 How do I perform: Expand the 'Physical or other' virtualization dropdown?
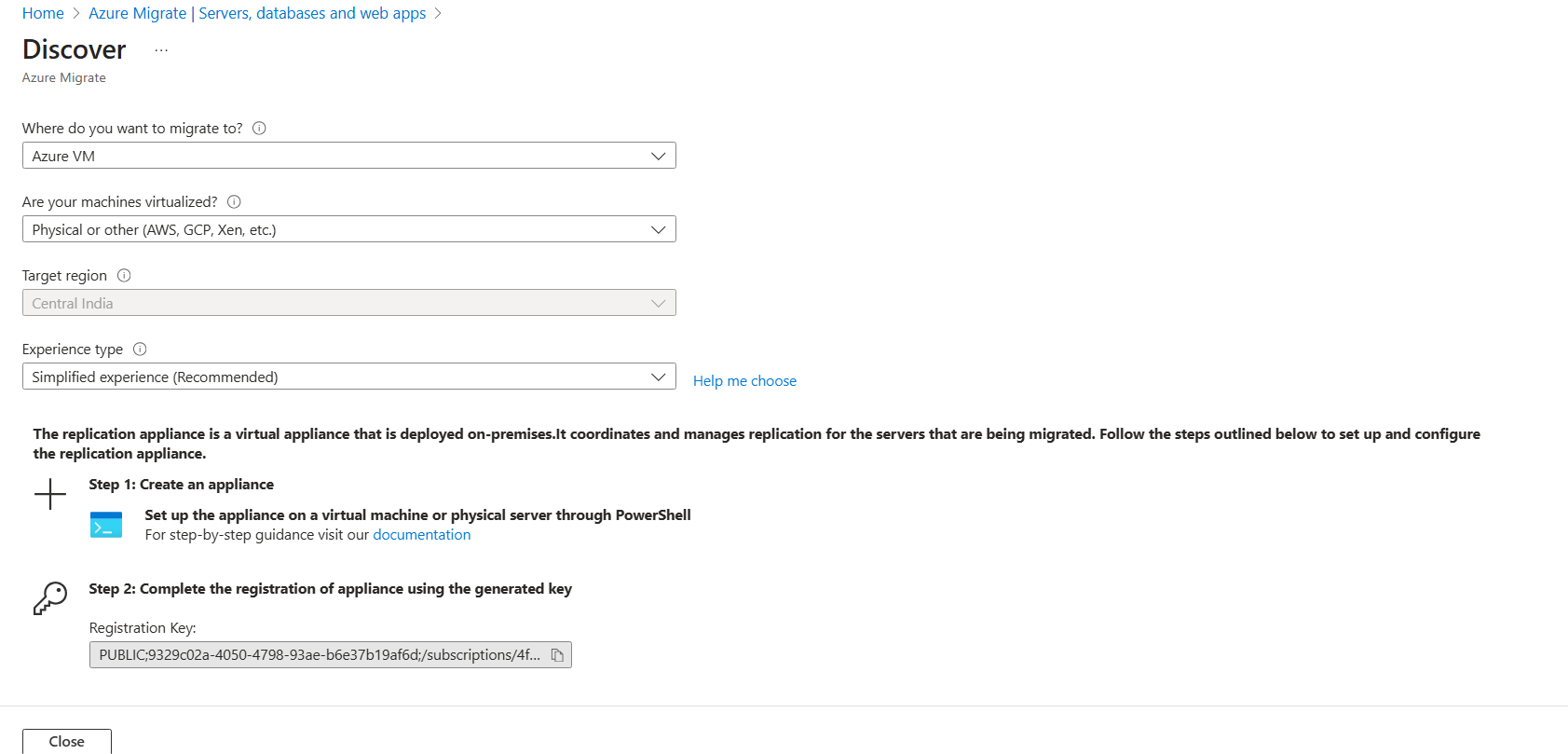(x=349, y=229)
